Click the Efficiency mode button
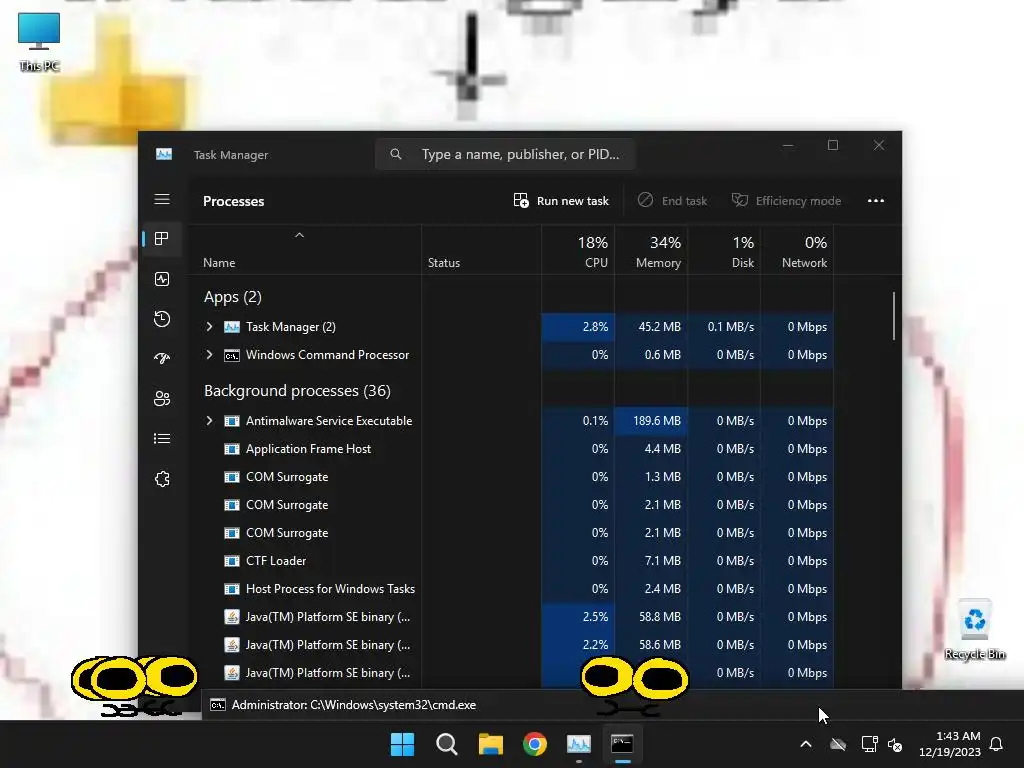 pos(786,200)
